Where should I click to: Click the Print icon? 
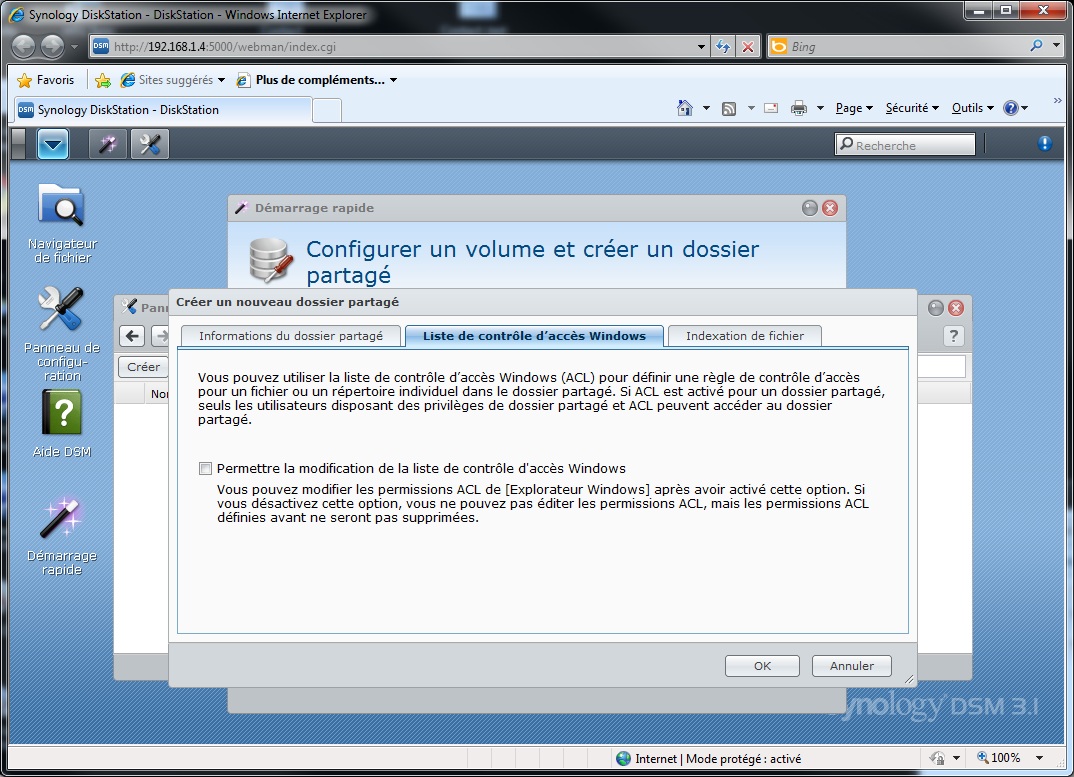[799, 108]
